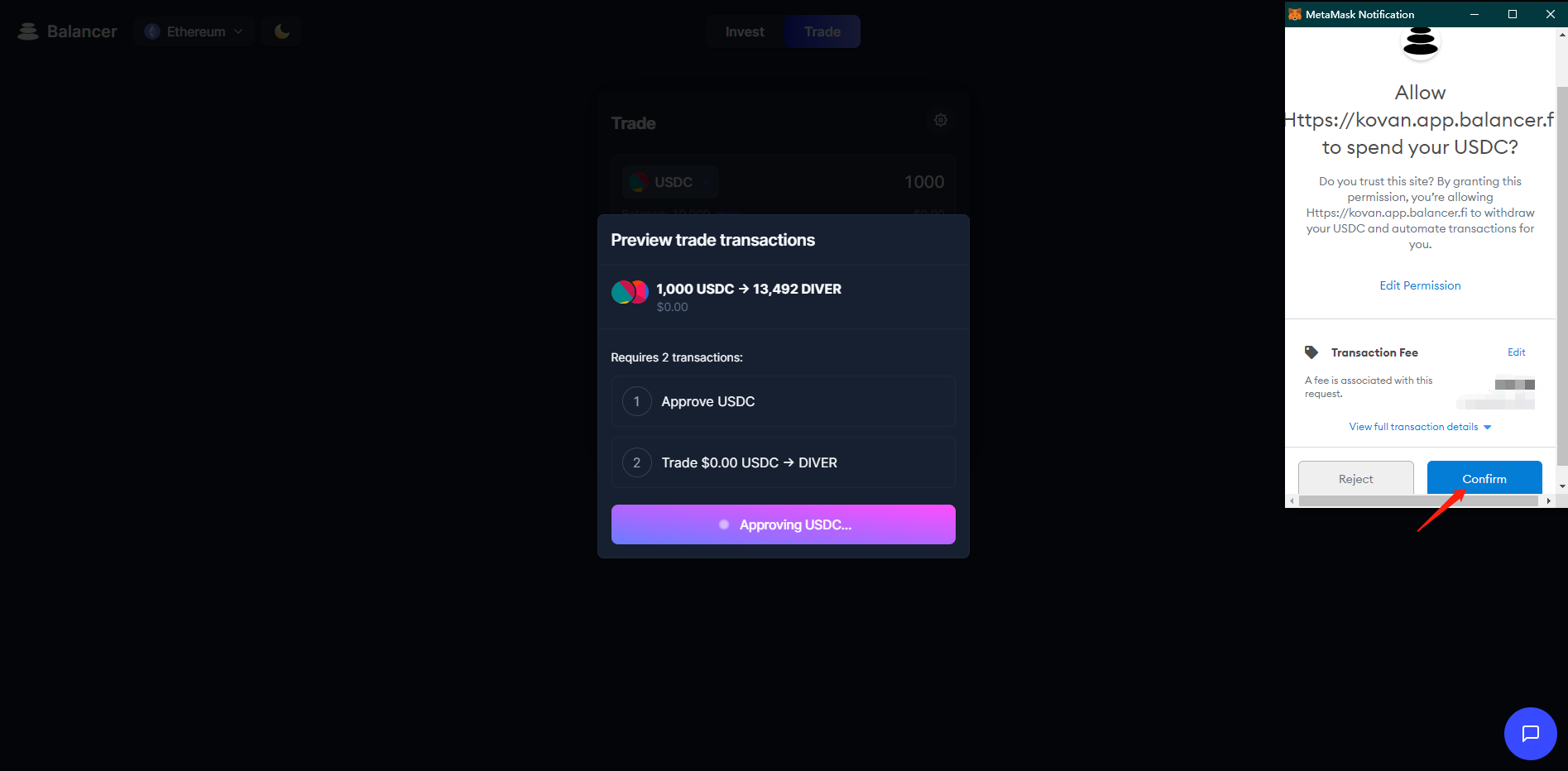Click the MetaMask horizontal scrollbar

point(1418,501)
